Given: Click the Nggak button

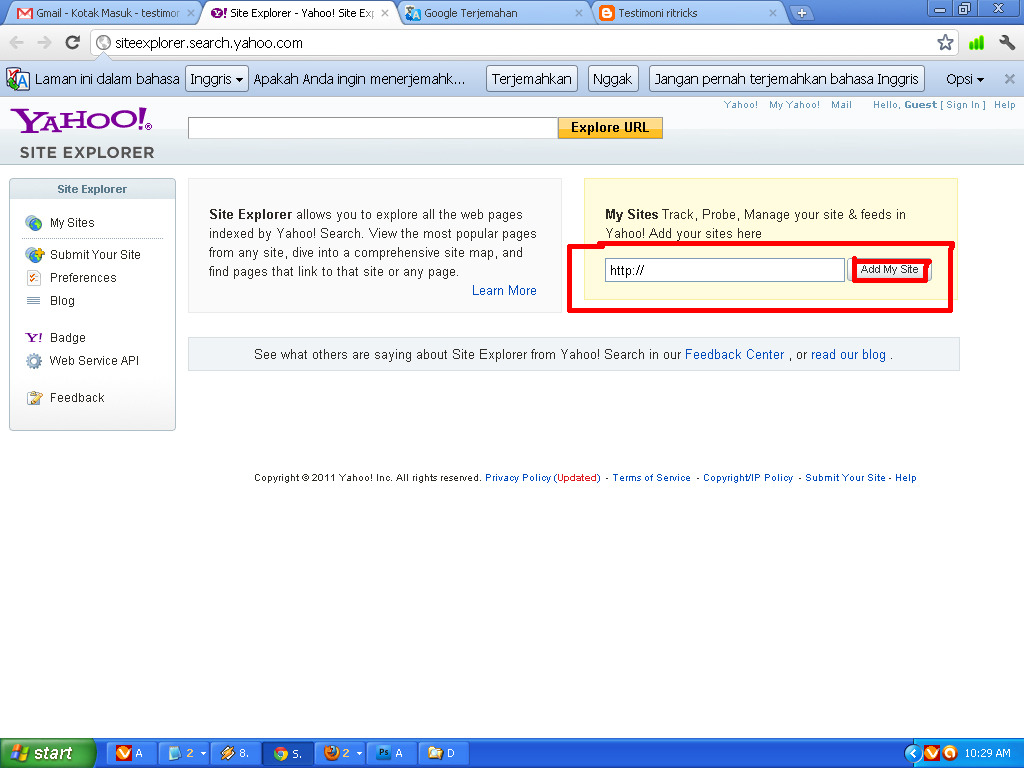Looking at the screenshot, I should click(x=613, y=79).
